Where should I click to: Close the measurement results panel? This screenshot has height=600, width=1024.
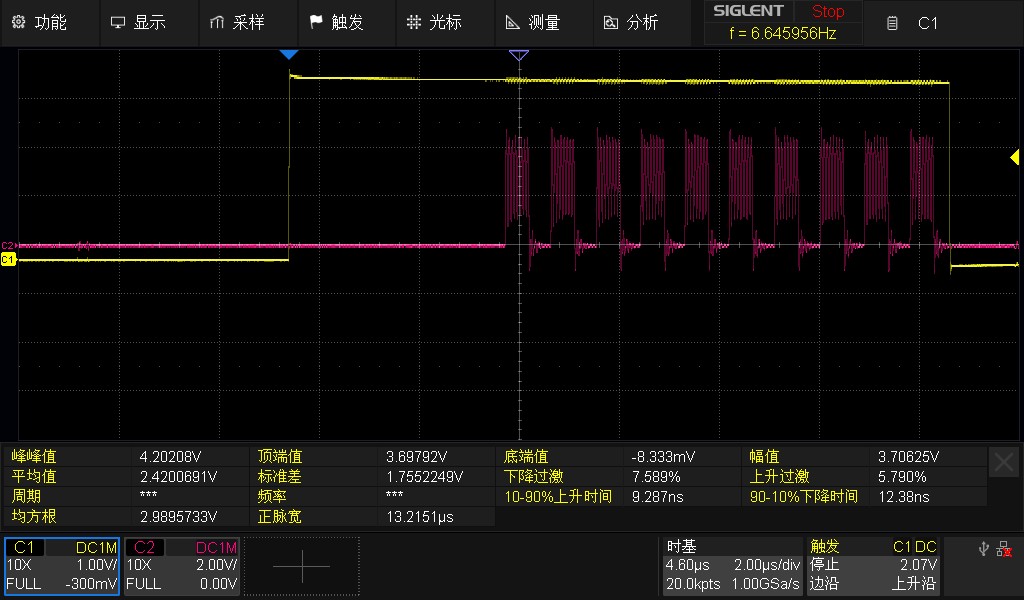coord(1003,462)
